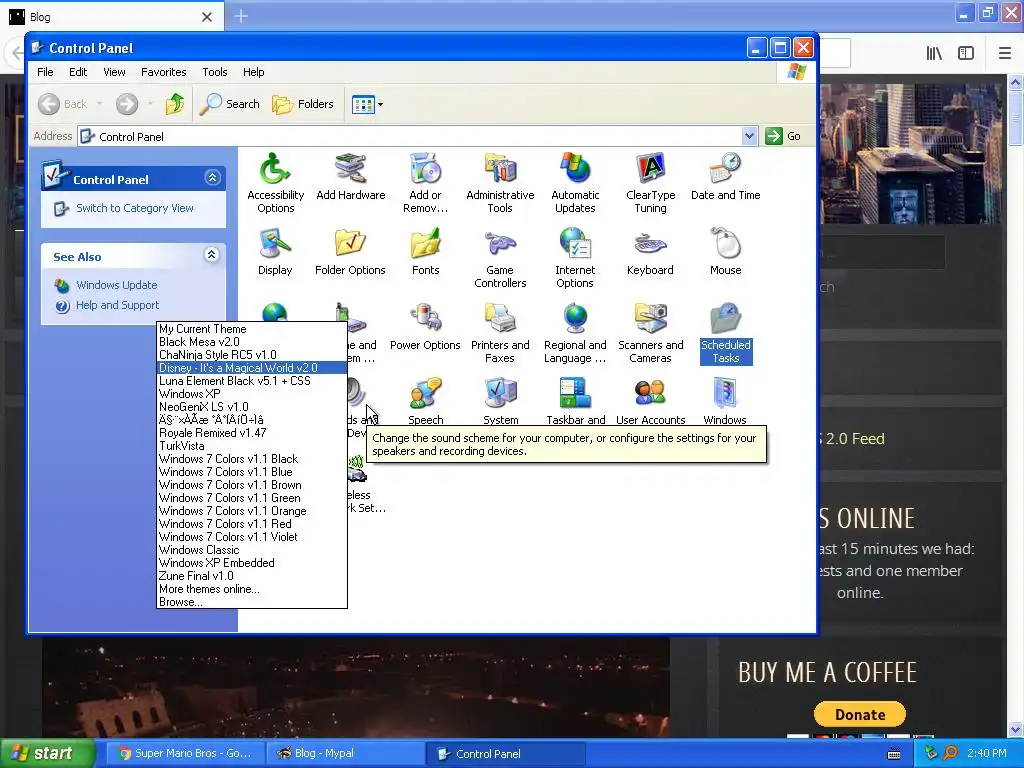Open Internet Options icon

575,258
